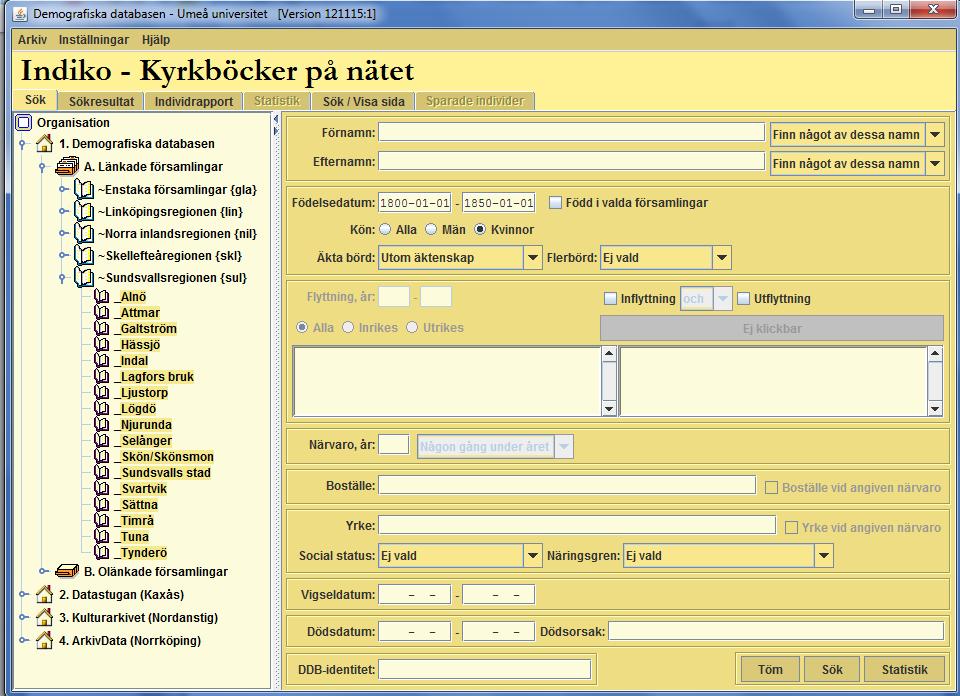Expand the Olänkade församlingar tree node
Image resolution: width=960 pixels, height=696 pixels.
[x=43, y=571]
